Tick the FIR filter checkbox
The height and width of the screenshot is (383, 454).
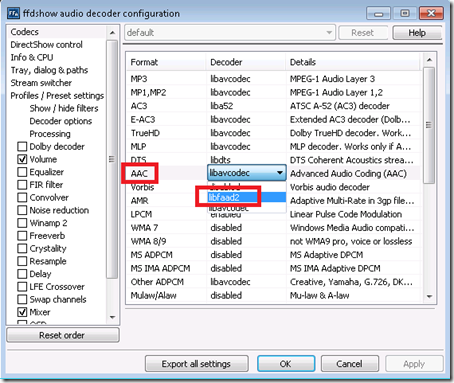coord(22,185)
